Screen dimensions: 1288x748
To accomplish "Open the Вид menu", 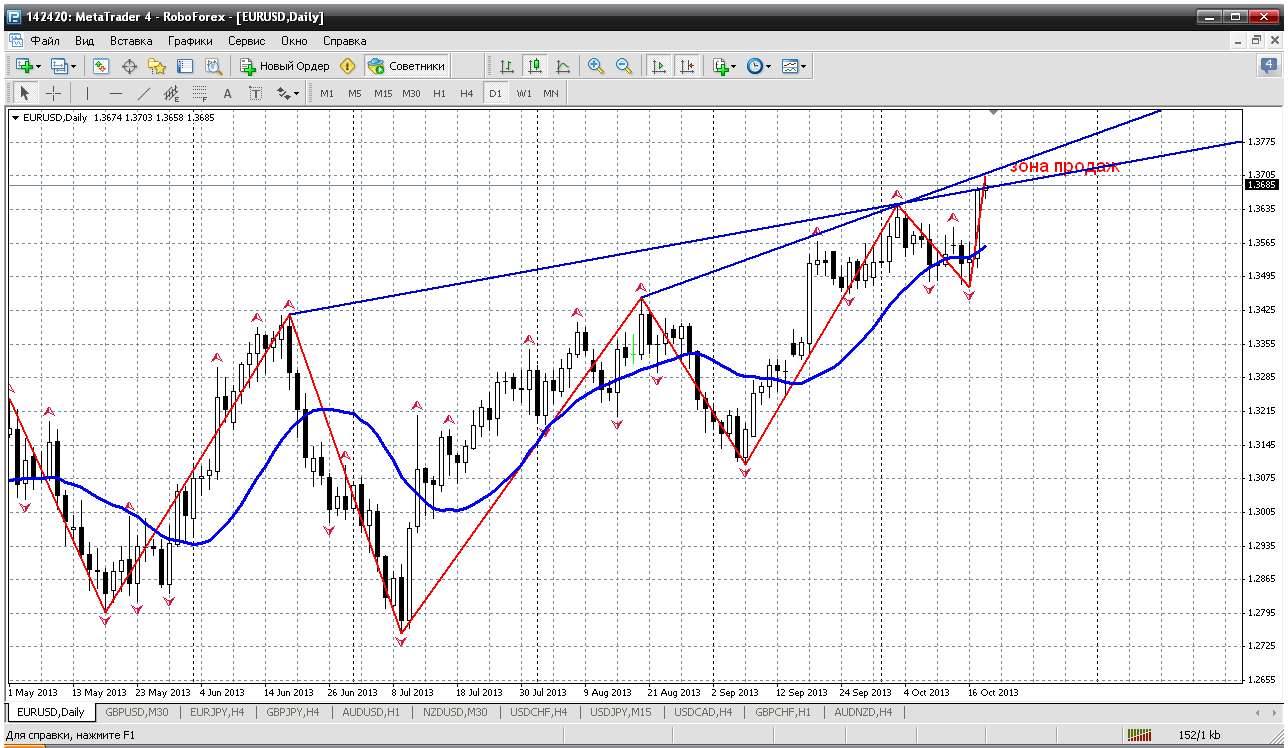I will point(85,41).
